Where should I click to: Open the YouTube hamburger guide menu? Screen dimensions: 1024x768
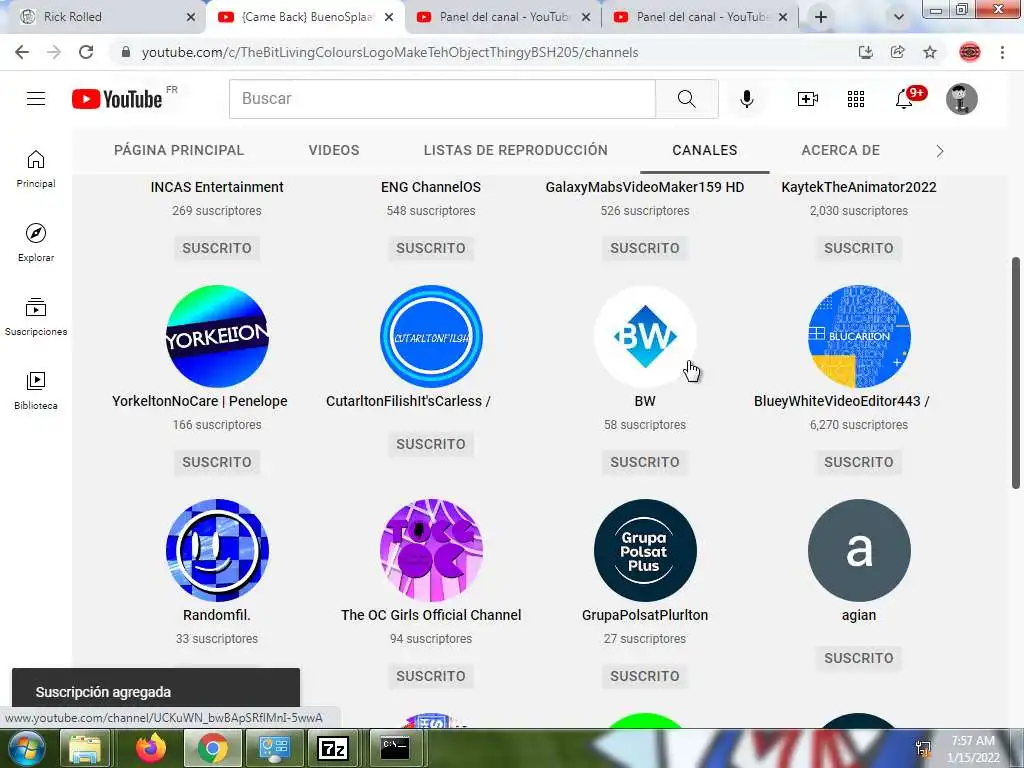(x=36, y=99)
